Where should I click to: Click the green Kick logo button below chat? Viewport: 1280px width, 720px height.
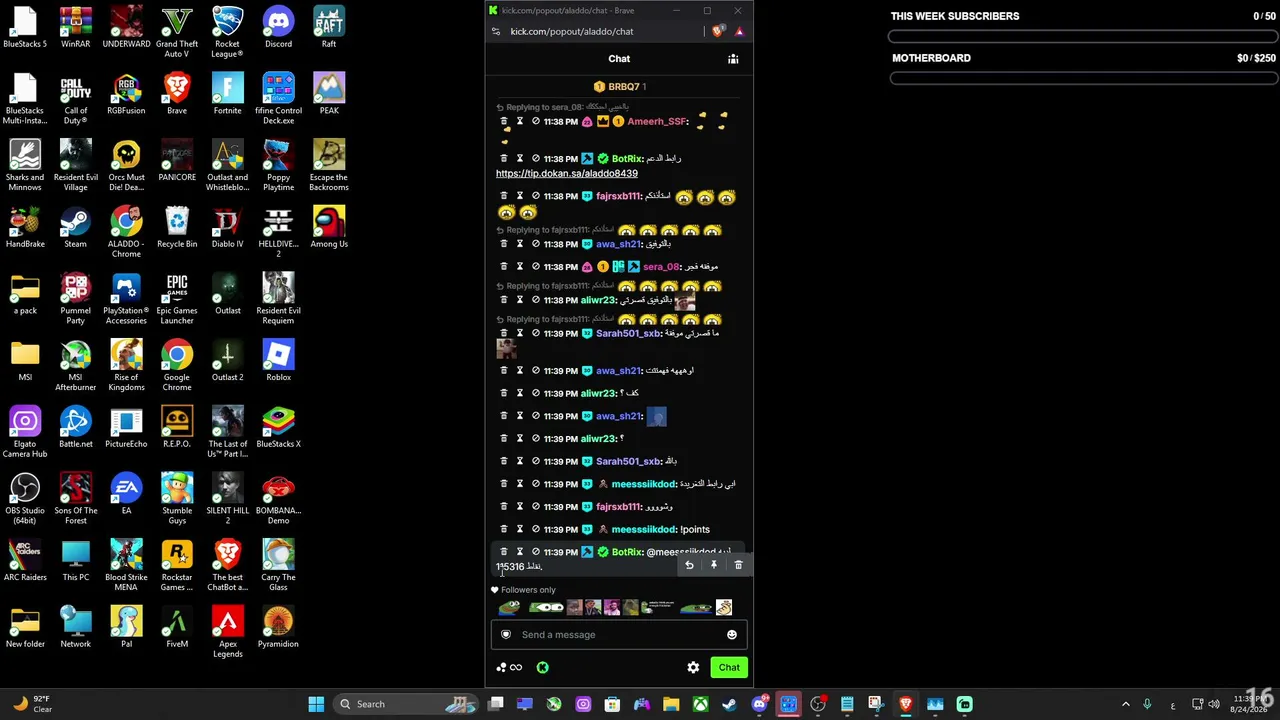click(543, 668)
